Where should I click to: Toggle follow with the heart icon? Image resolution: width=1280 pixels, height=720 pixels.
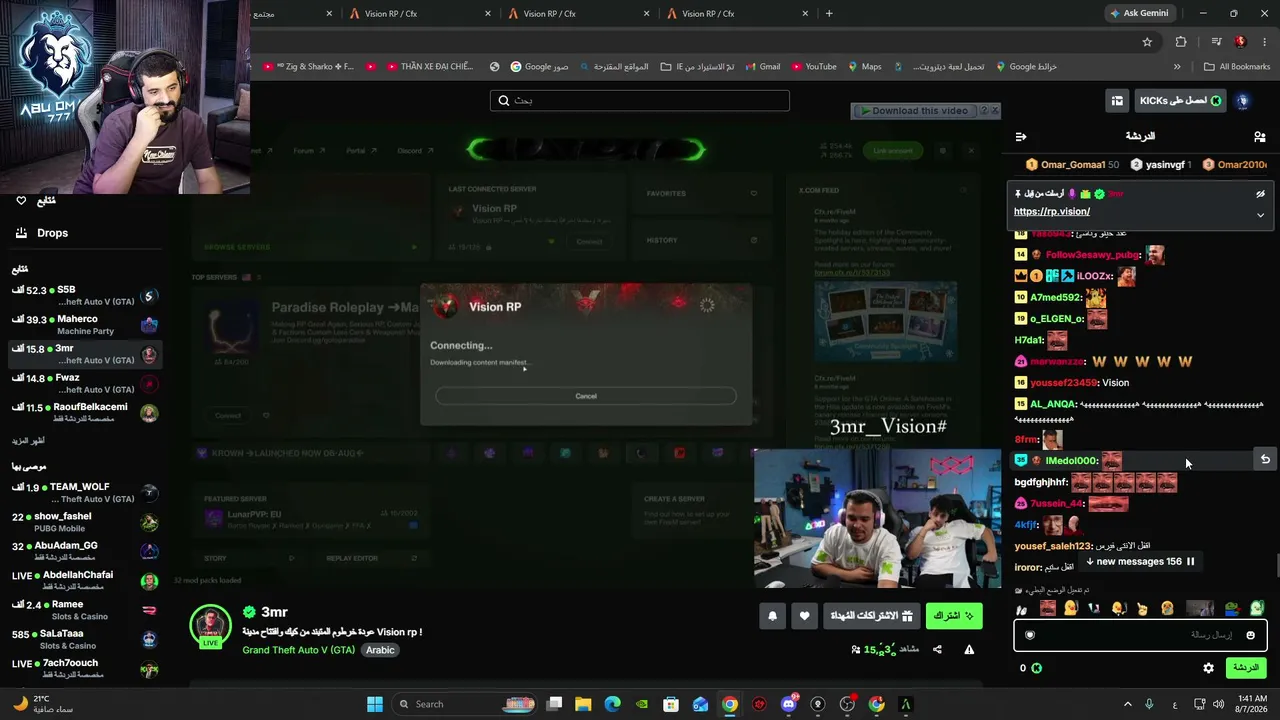[x=804, y=616]
